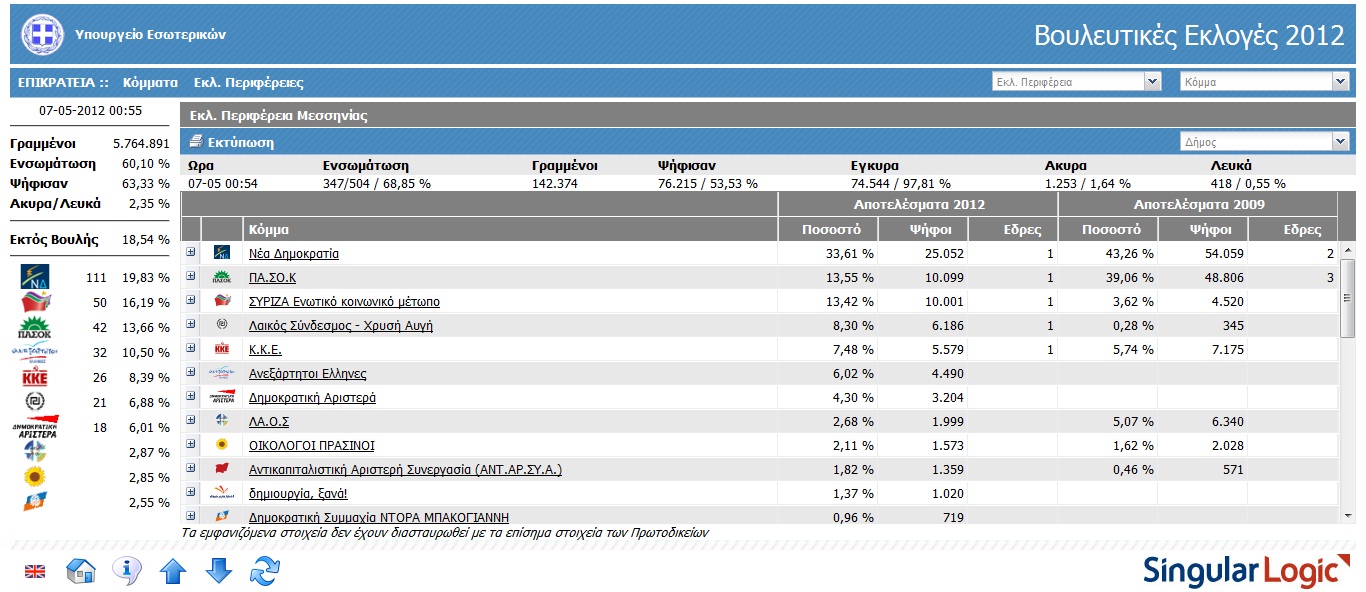Refresh results with the circular arrows icon
This screenshot has width=1366, height=592.
click(x=265, y=571)
